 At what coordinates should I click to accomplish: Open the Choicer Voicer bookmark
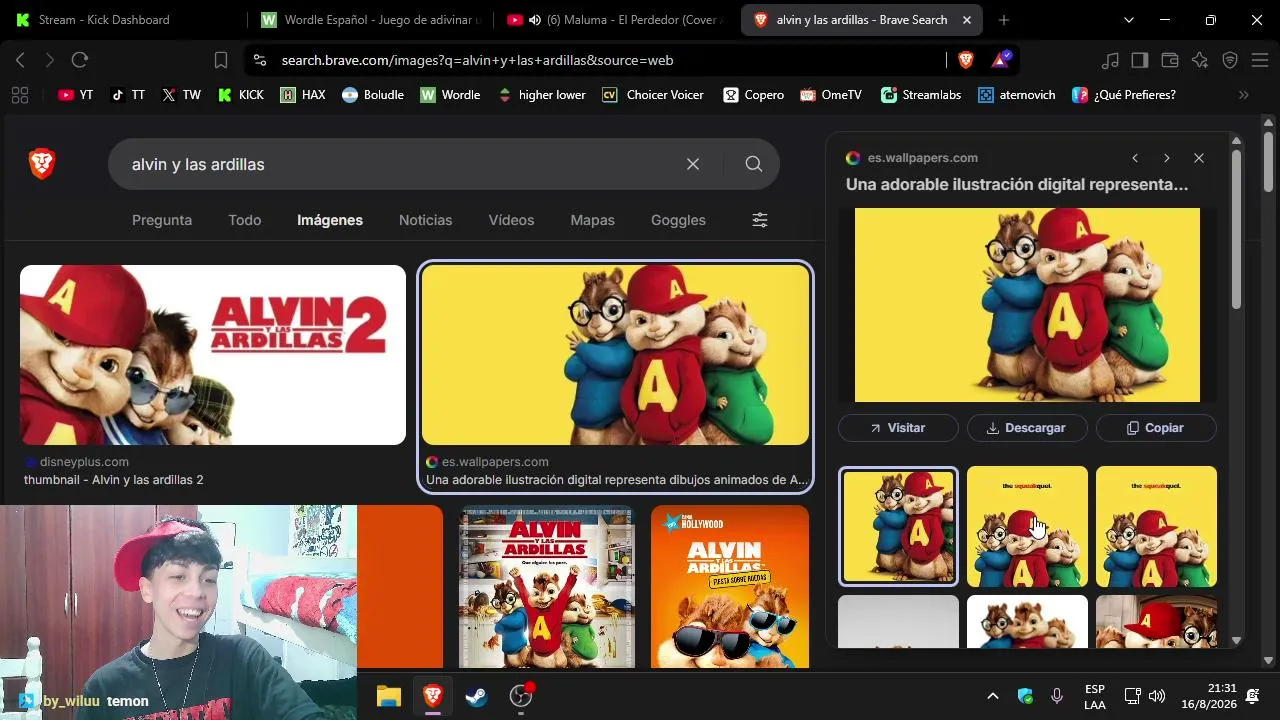pyautogui.click(x=652, y=95)
